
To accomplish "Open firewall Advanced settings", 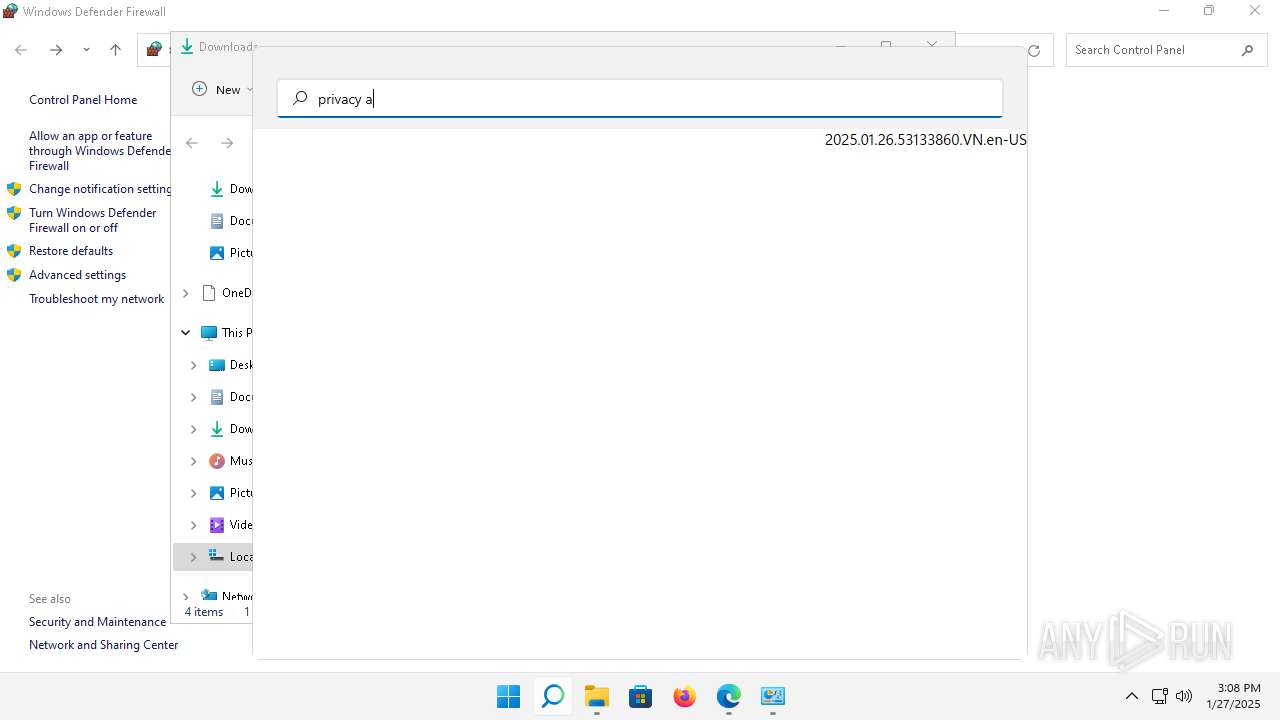I will click(77, 275).
